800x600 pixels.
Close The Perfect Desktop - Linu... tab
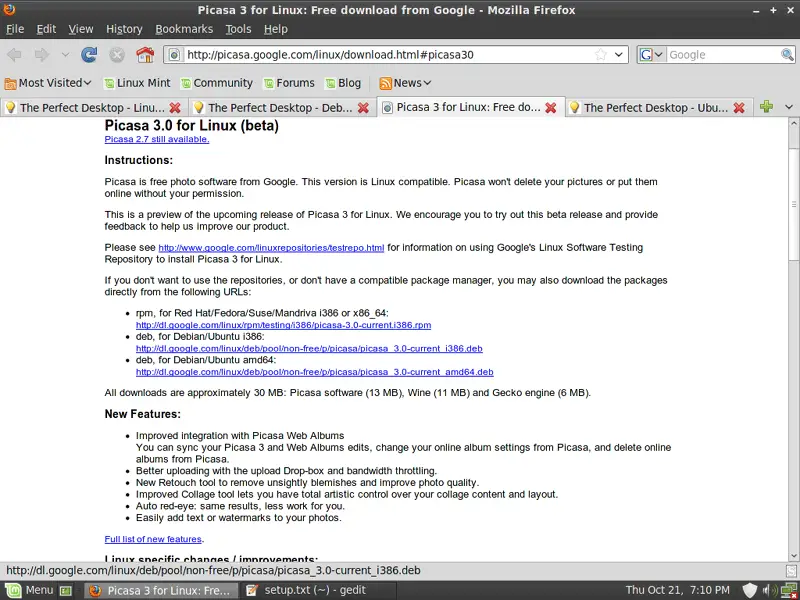(175, 108)
